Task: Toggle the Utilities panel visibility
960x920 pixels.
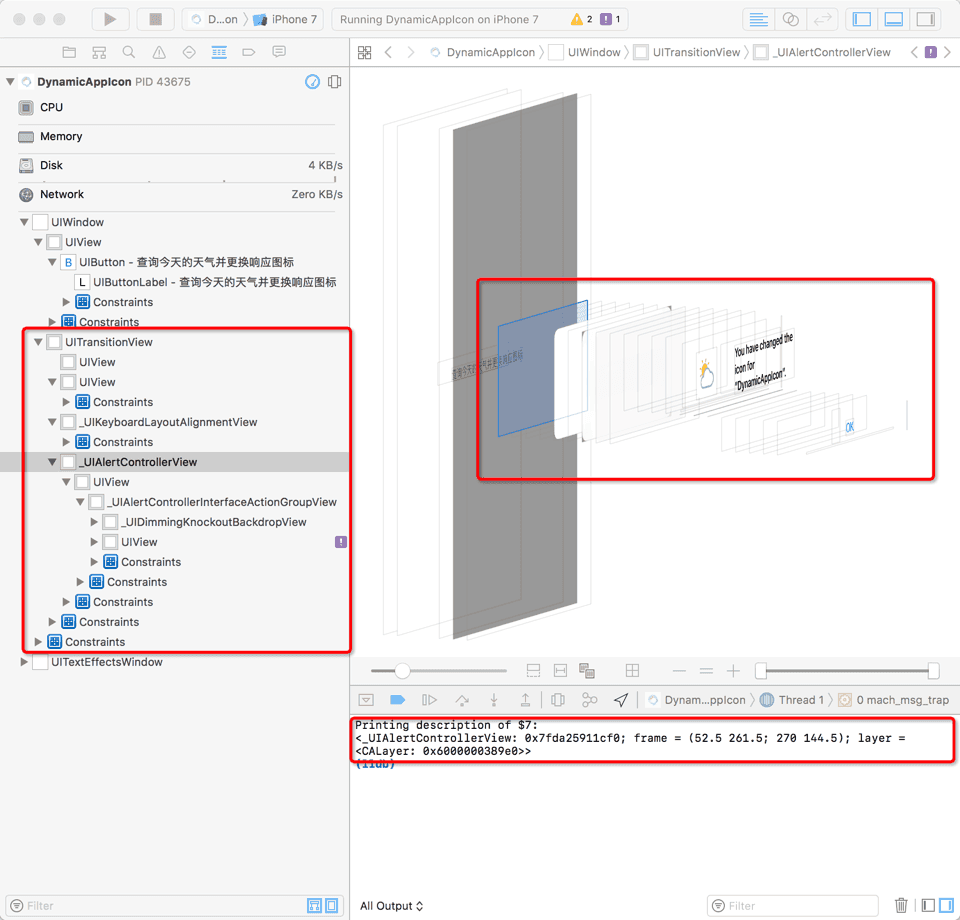Action: click(x=925, y=20)
